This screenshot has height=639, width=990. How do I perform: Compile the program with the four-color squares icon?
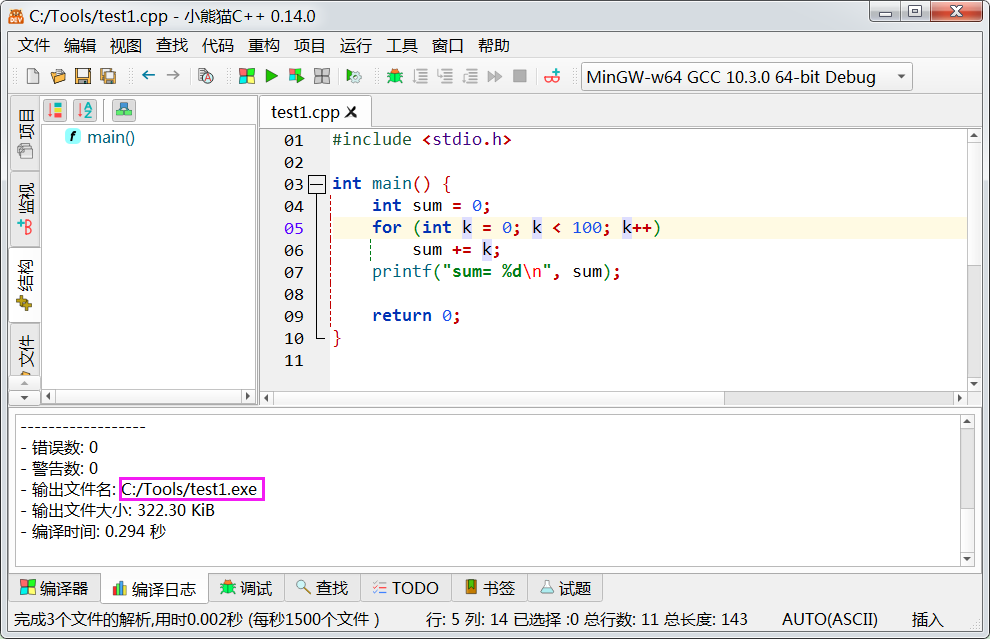point(247,76)
